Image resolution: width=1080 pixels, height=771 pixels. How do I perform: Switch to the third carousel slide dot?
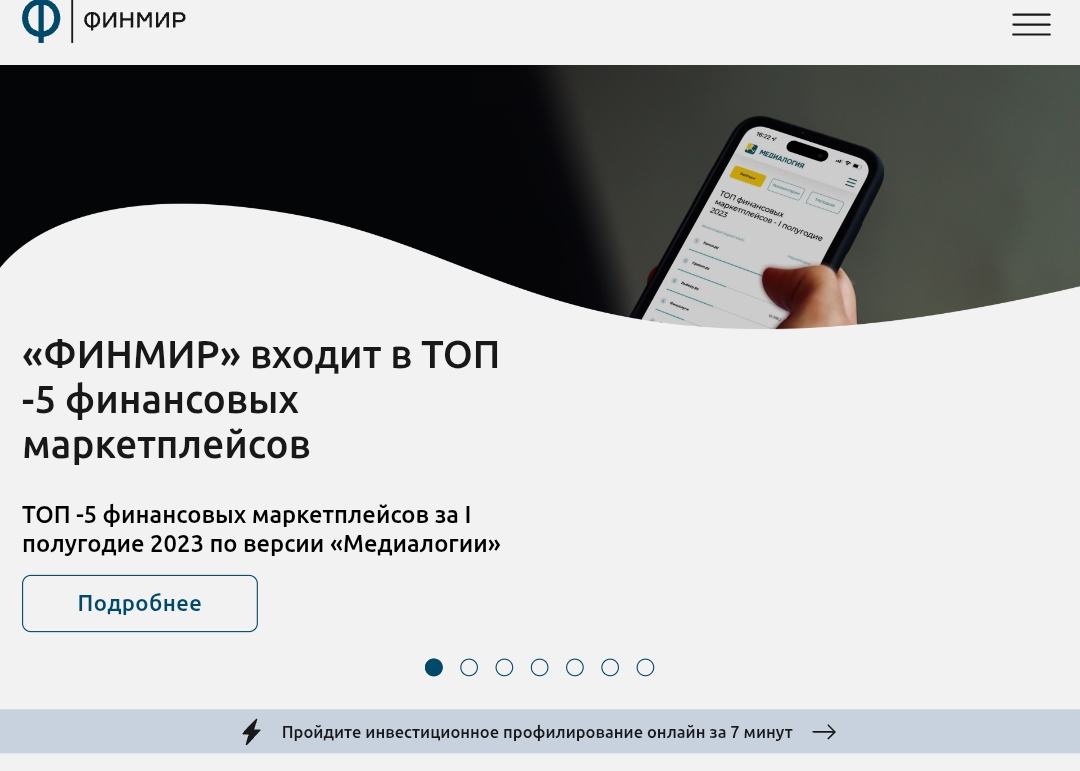(x=504, y=668)
